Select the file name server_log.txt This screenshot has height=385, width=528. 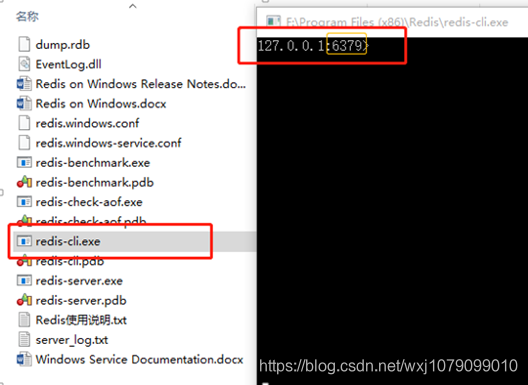click(x=72, y=340)
